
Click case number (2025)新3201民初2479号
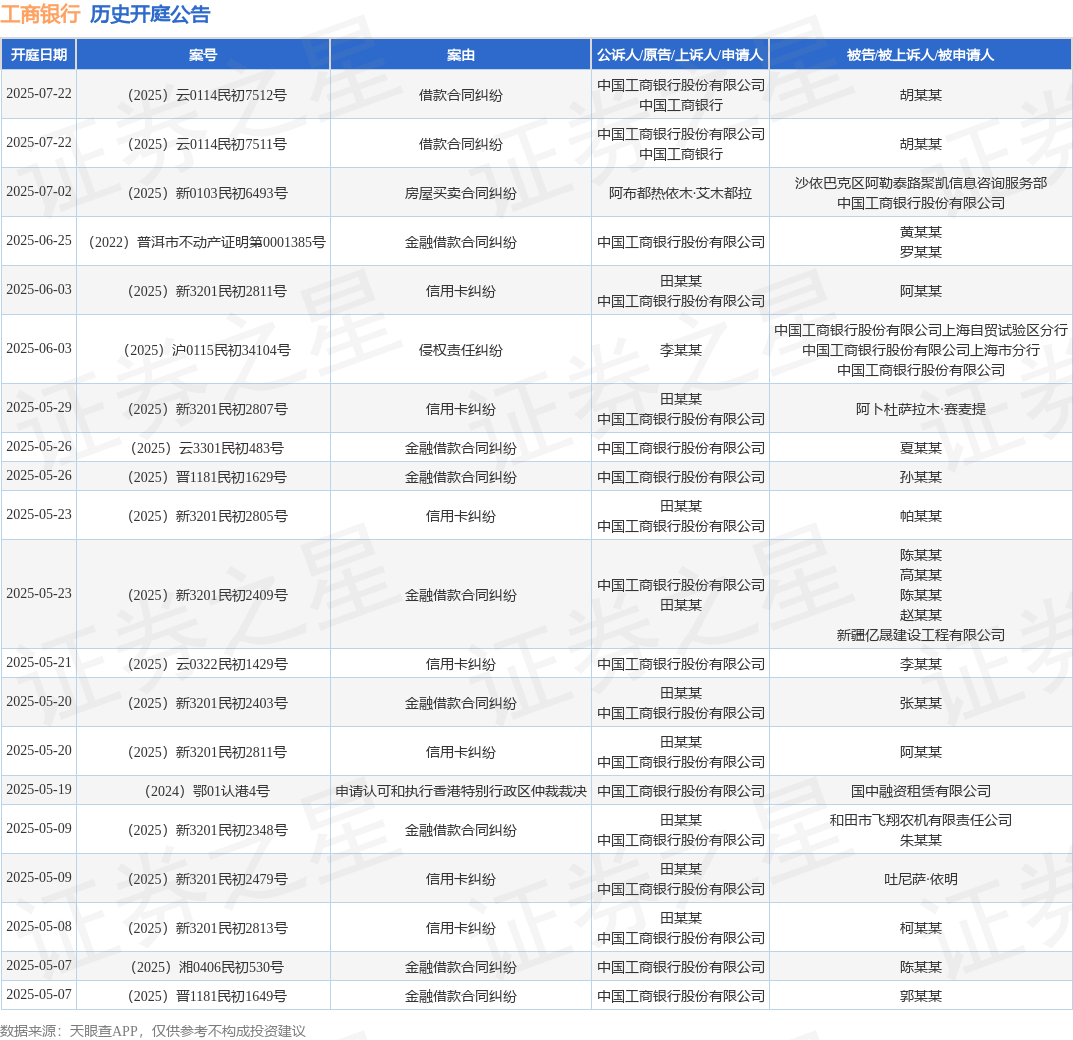pyautogui.click(x=204, y=879)
